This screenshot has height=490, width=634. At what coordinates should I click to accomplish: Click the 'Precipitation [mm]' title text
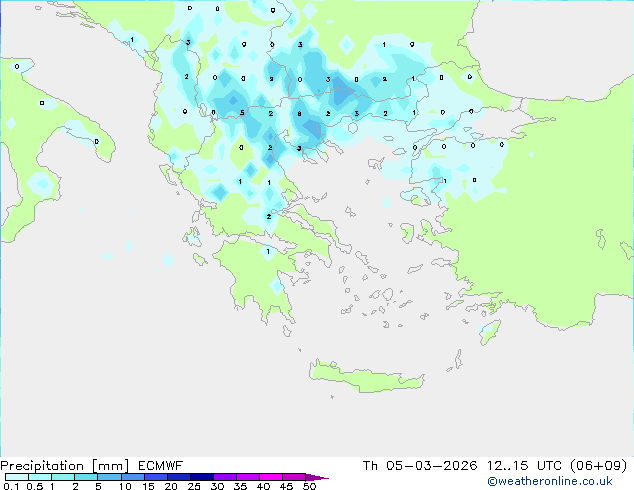coord(65,466)
